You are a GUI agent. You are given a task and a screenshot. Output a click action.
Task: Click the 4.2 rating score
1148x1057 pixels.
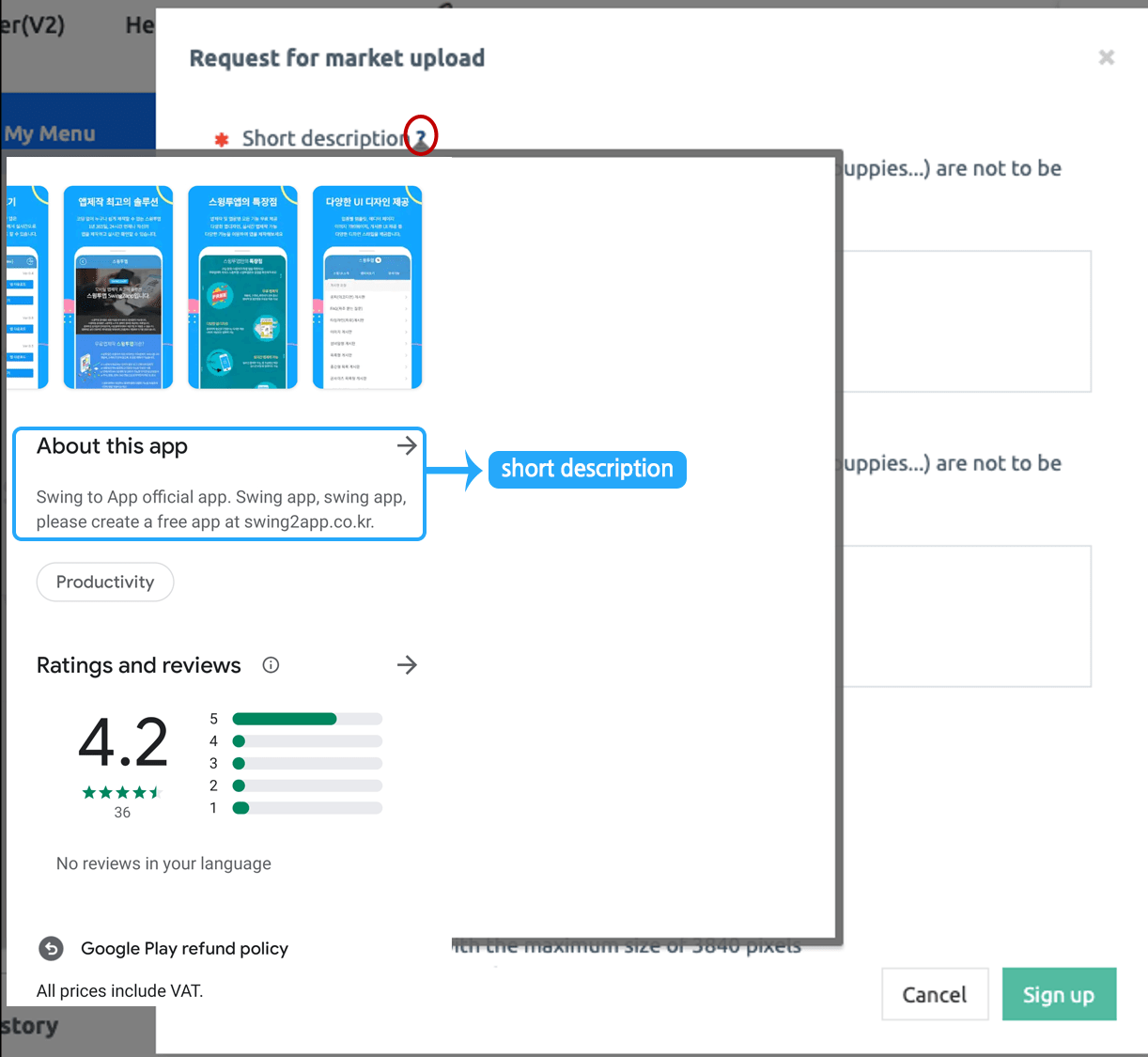[122, 742]
